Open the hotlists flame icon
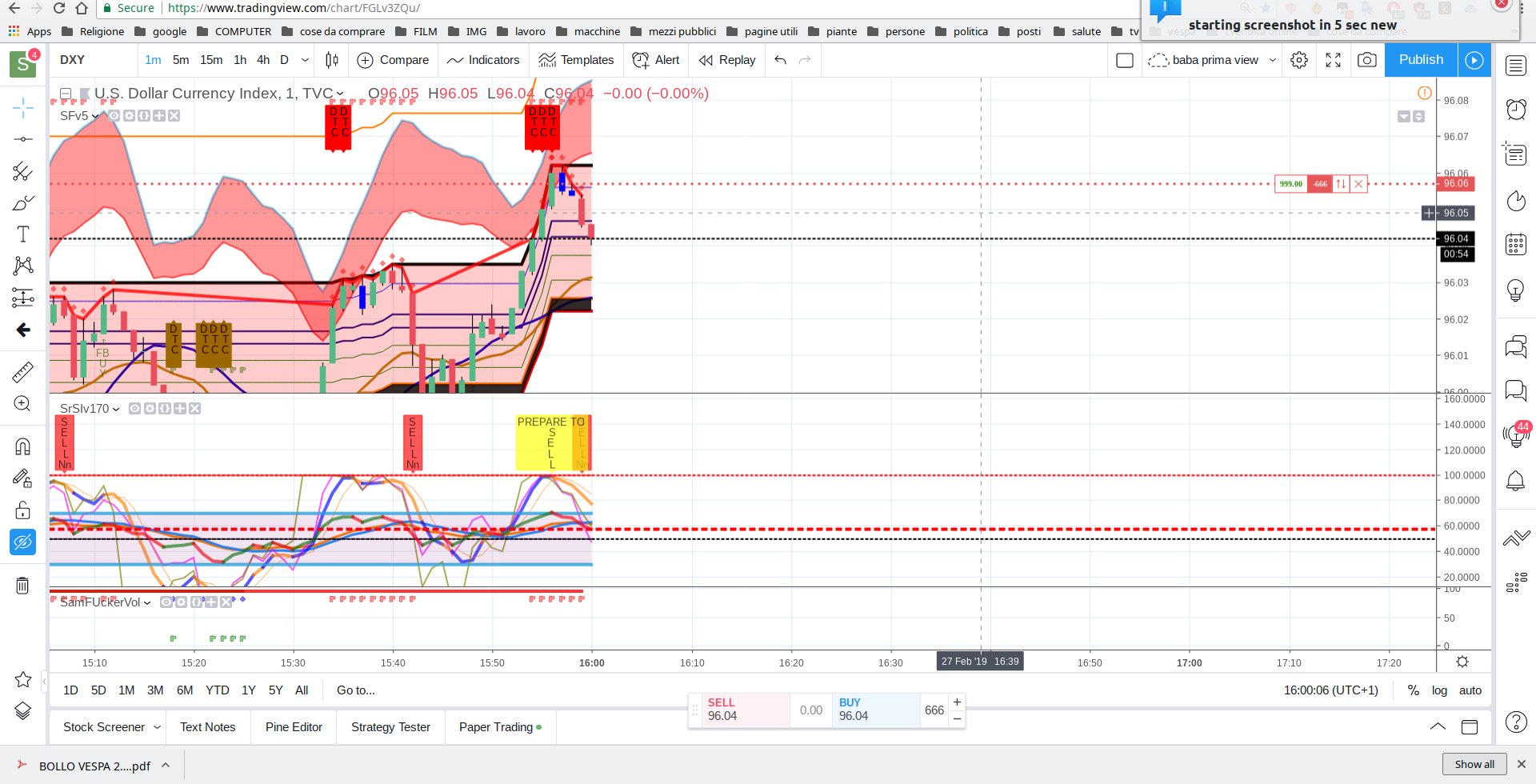The width and height of the screenshot is (1536, 784). [1516, 201]
